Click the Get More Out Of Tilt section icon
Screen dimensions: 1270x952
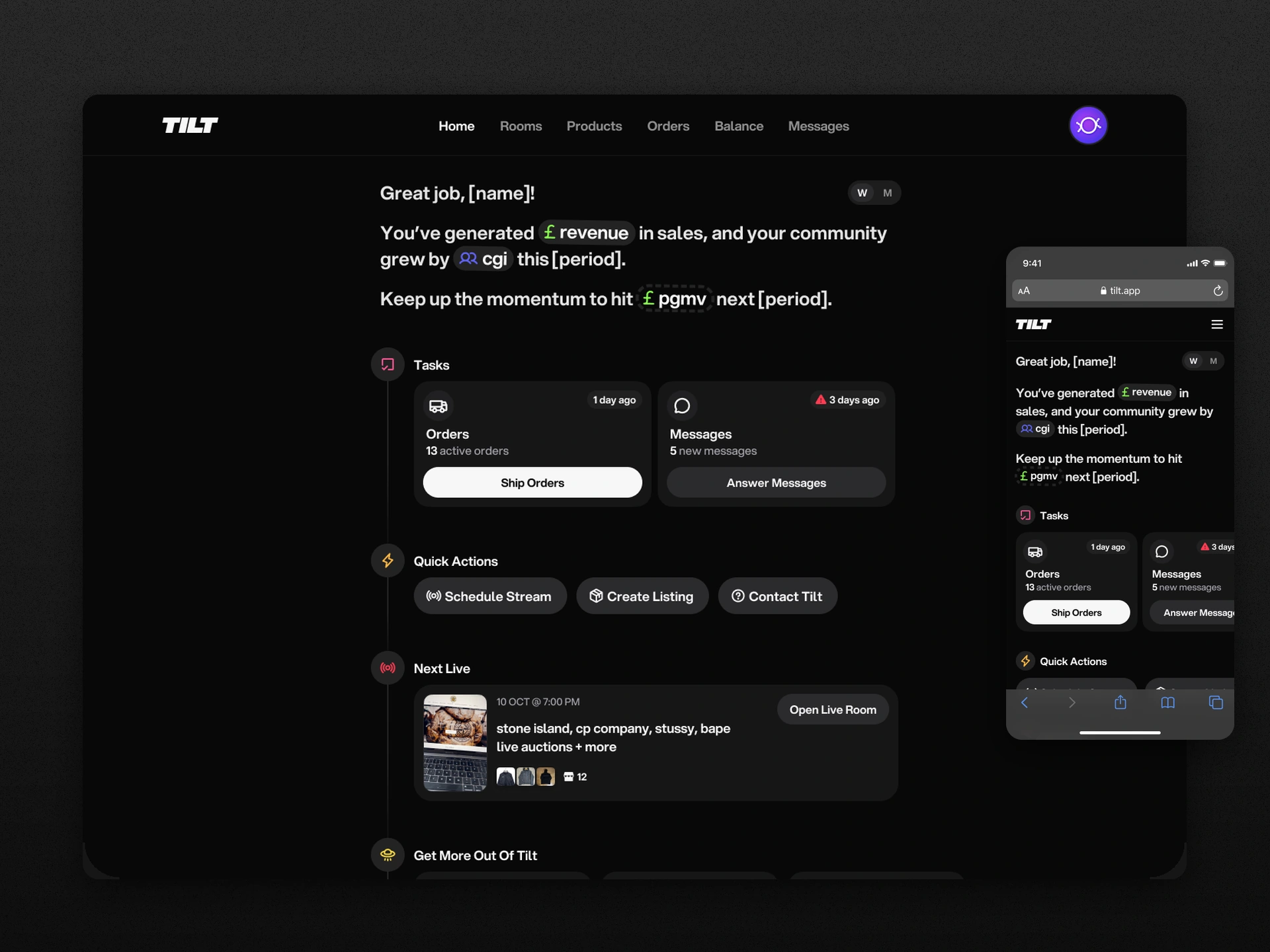tap(388, 855)
